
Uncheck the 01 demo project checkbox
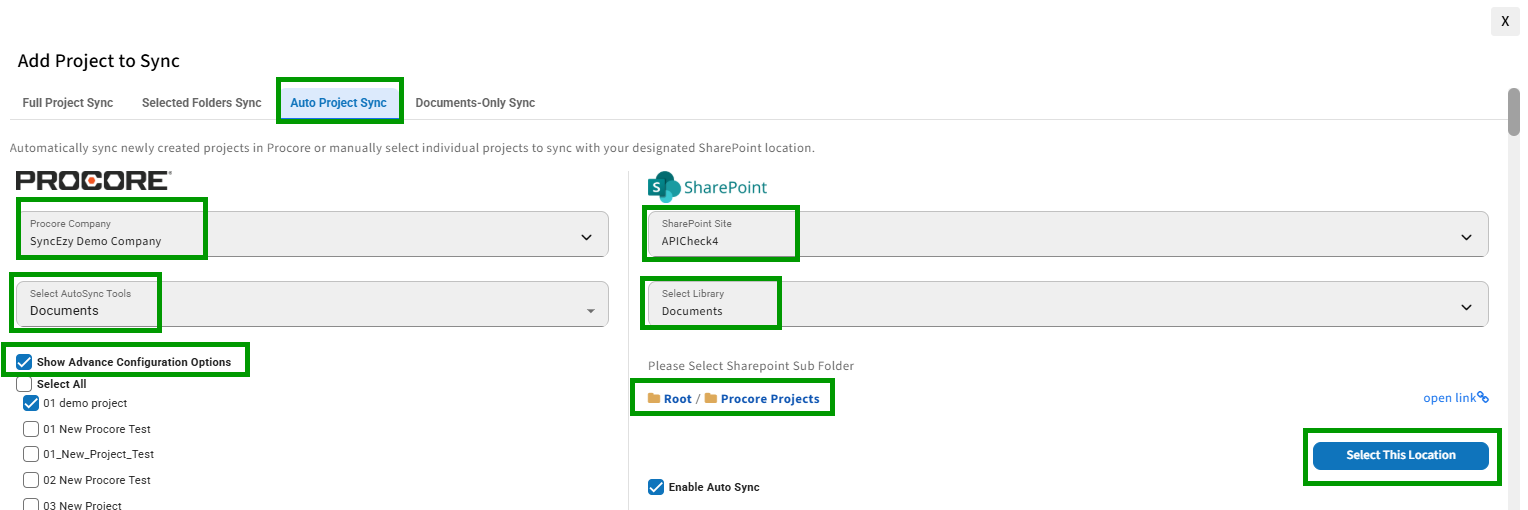coord(31,403)
